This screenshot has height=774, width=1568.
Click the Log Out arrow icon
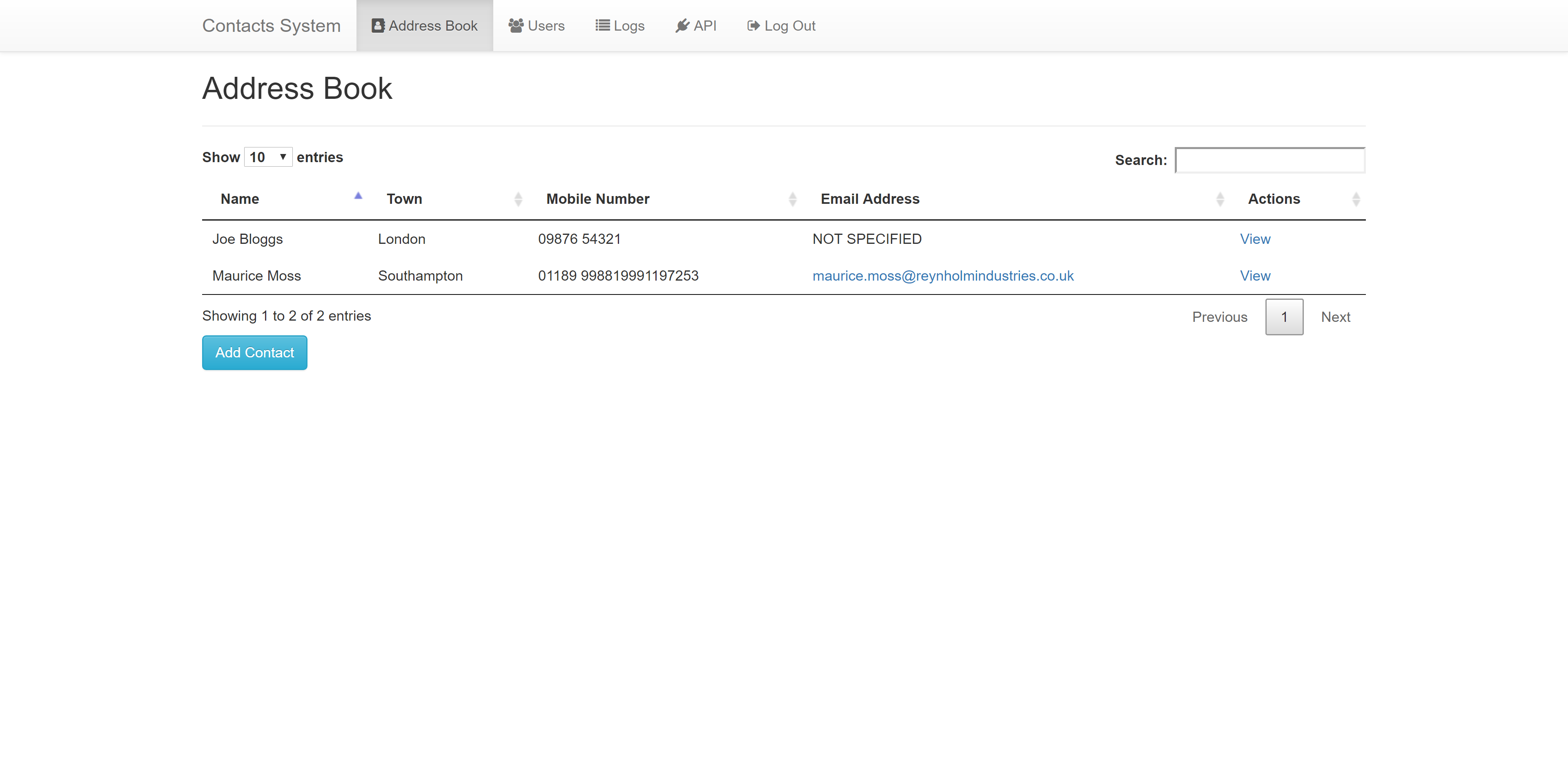pos(753,26)
